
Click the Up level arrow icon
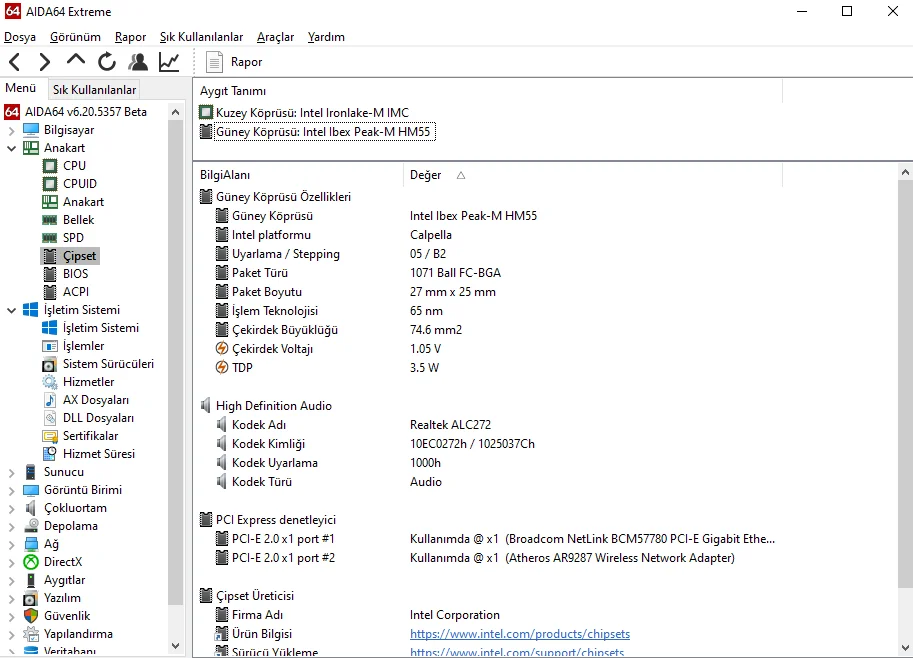click(76, 61)
